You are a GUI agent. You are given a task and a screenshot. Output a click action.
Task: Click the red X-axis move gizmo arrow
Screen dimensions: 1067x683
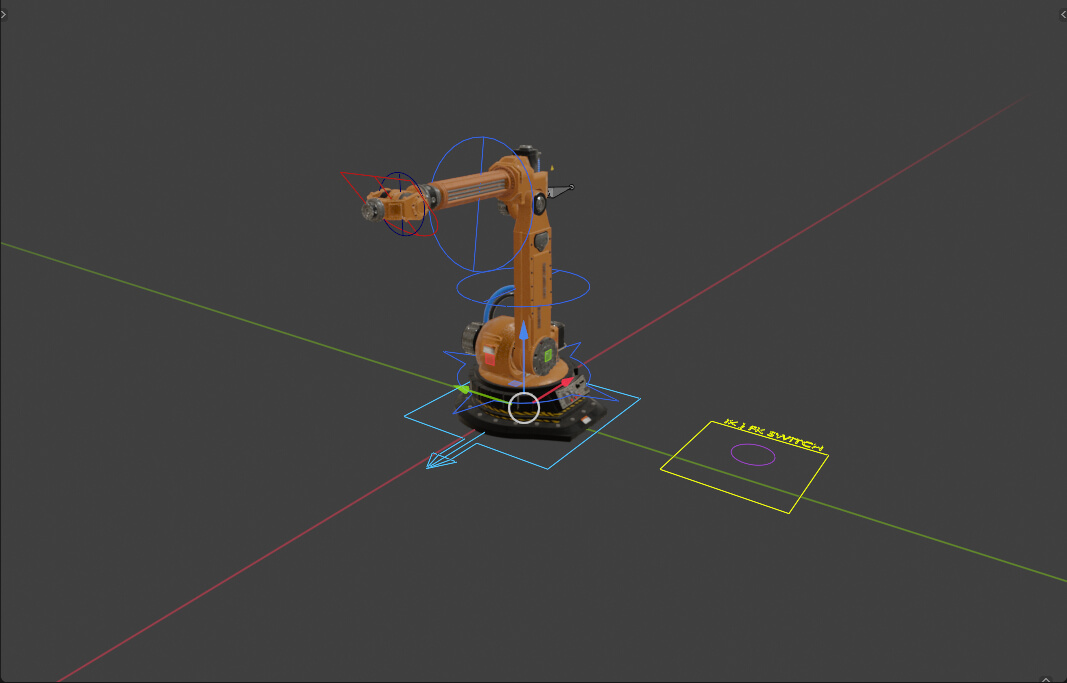[x=567, y=384]
